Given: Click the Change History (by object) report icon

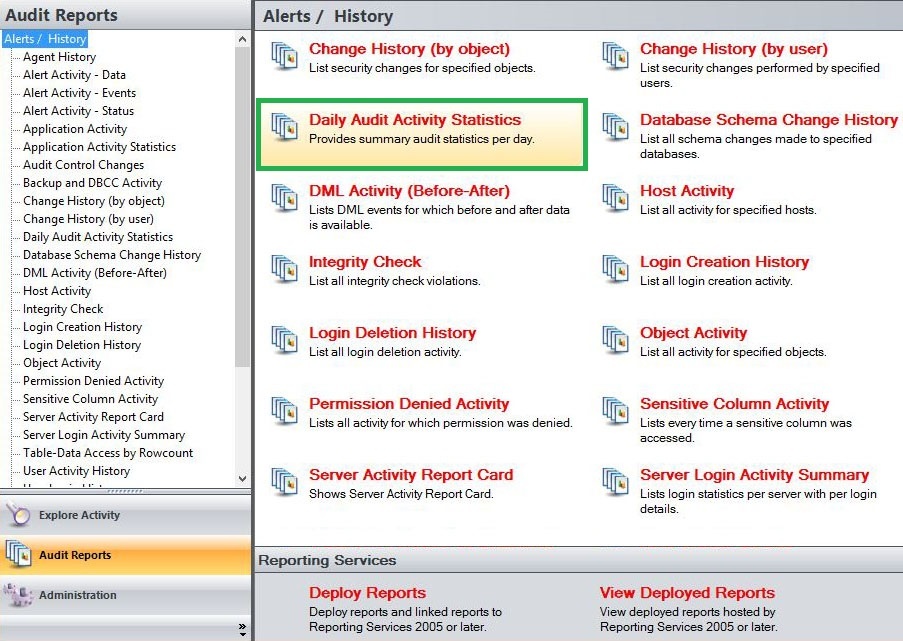Looking at the screenshot, I should pos(284,56).
